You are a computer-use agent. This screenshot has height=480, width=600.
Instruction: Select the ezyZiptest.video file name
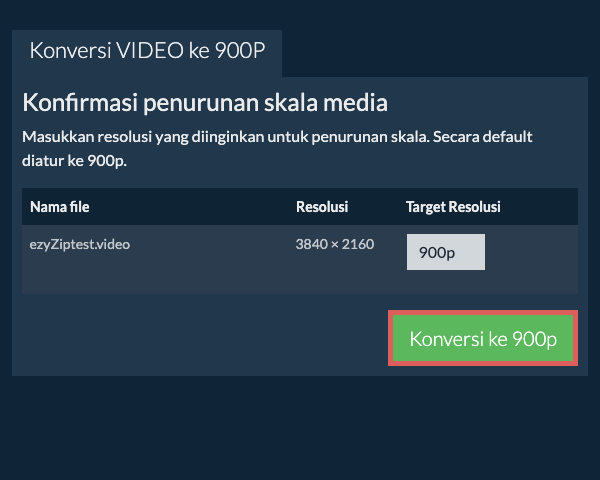pos(80,244)
